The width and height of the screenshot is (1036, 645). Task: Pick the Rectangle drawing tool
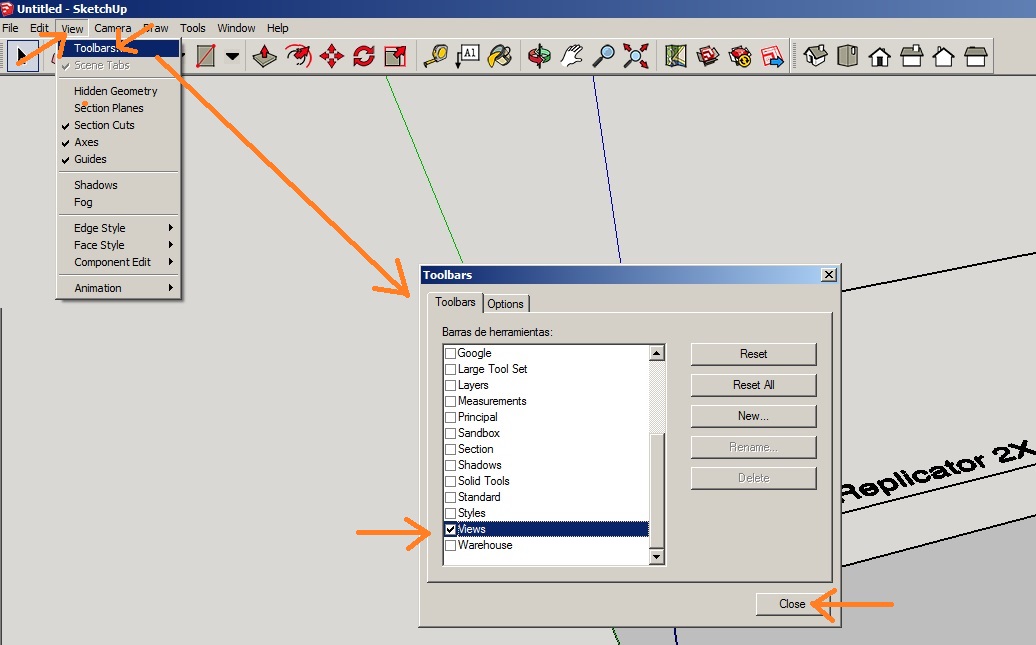coord(205,56)
